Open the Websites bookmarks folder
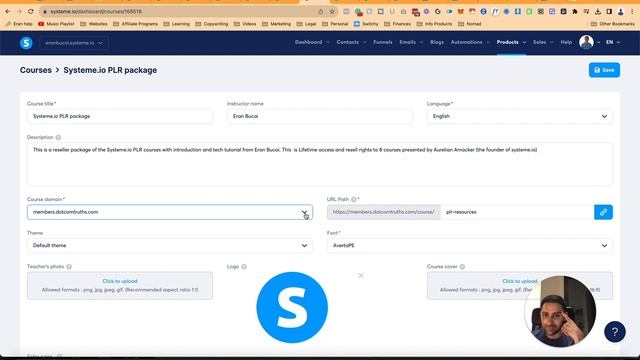 tap(94, 24)
